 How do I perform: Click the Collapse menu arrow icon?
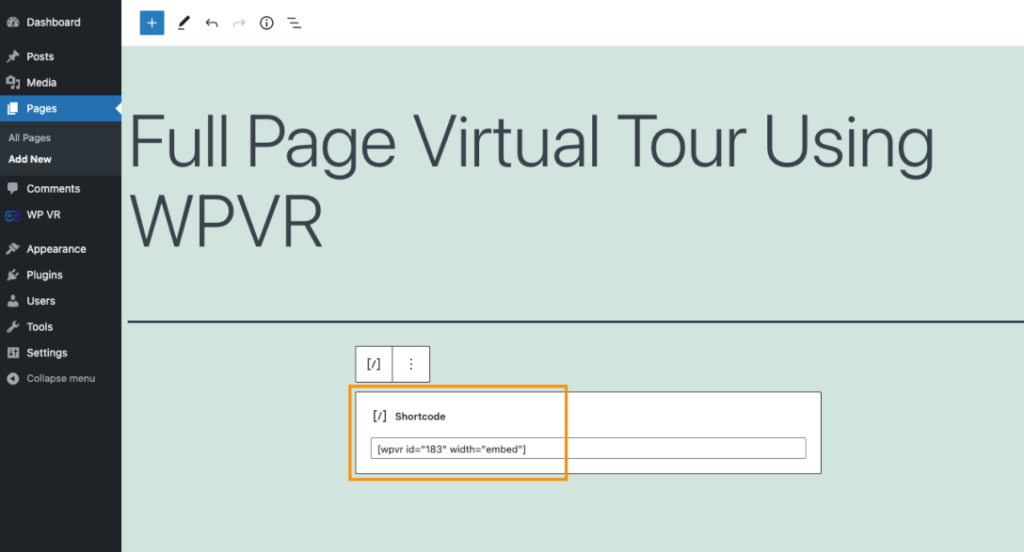click(x=13, y=378)
